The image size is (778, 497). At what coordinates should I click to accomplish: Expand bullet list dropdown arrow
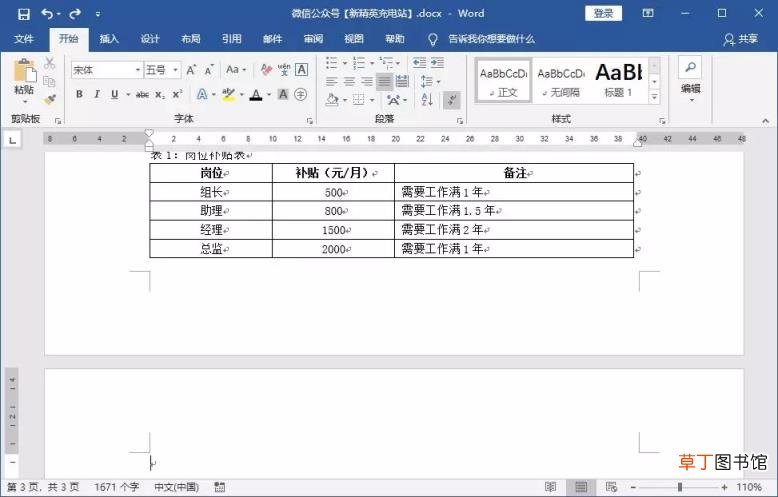click(x=344, y=63)
